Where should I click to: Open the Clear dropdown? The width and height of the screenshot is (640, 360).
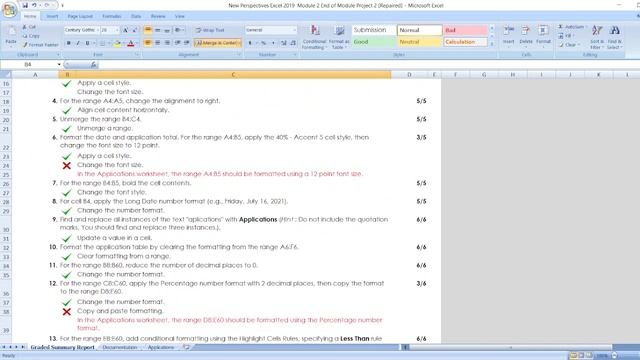[x=578, y=45]
